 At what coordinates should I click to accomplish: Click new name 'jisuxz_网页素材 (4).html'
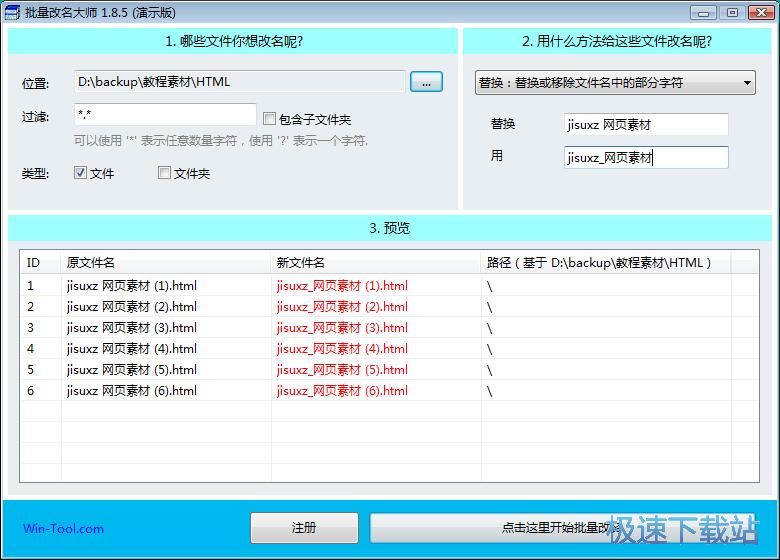click(x=342, y=349)
